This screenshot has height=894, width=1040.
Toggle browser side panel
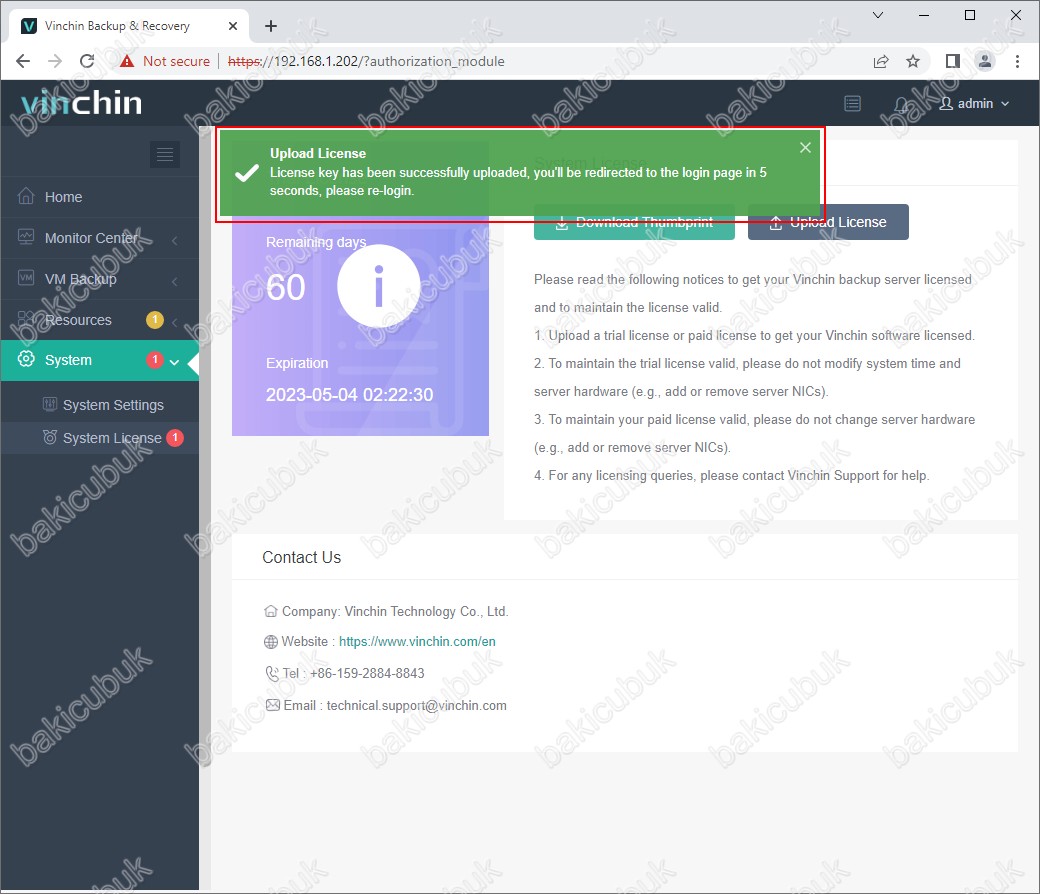click(x=952, y=61)
